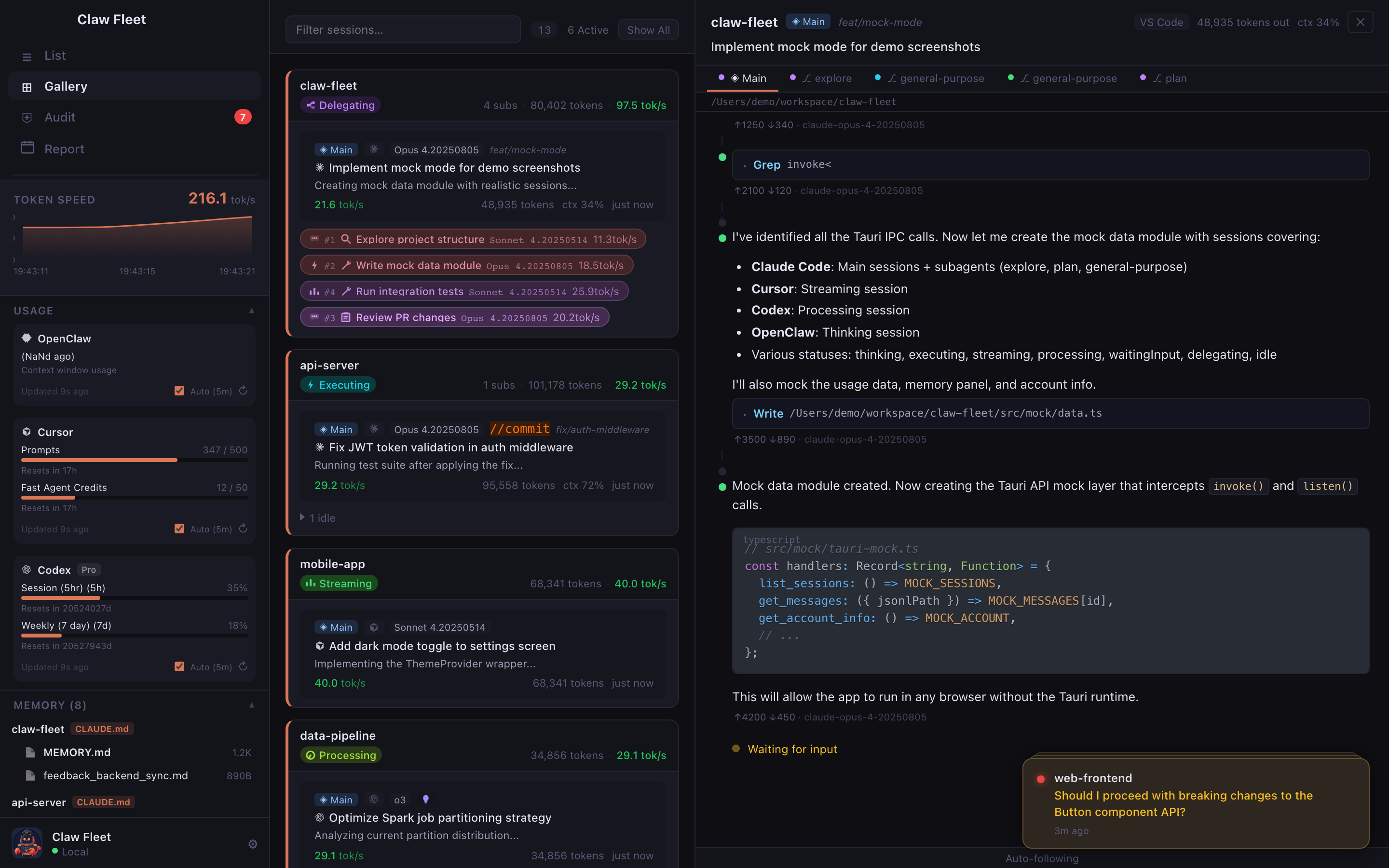This screenshot has width=1389, height=868.
Task: Click the refresh icon in Codex usage card
Action: click(244, 666)
